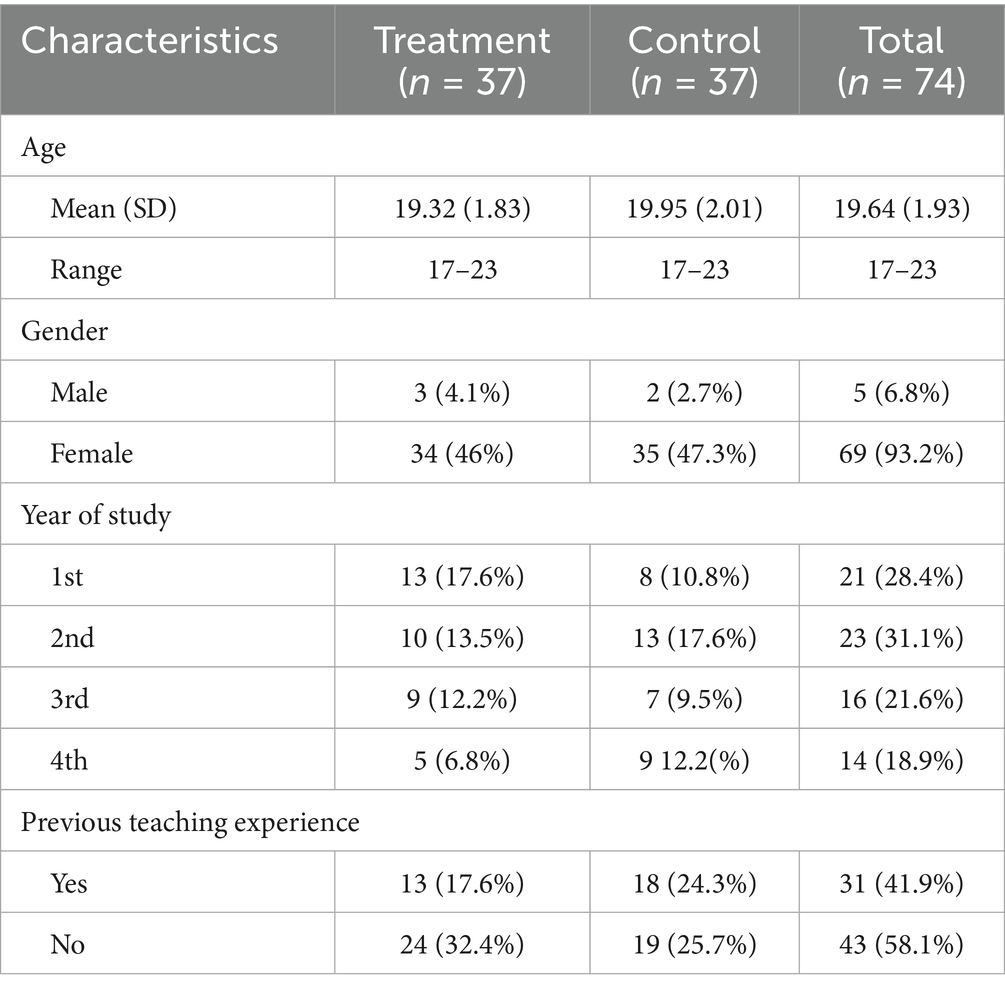Click the Total (n = 74) column header
This screenshot has height=992, width=1005.
[902, 58]
